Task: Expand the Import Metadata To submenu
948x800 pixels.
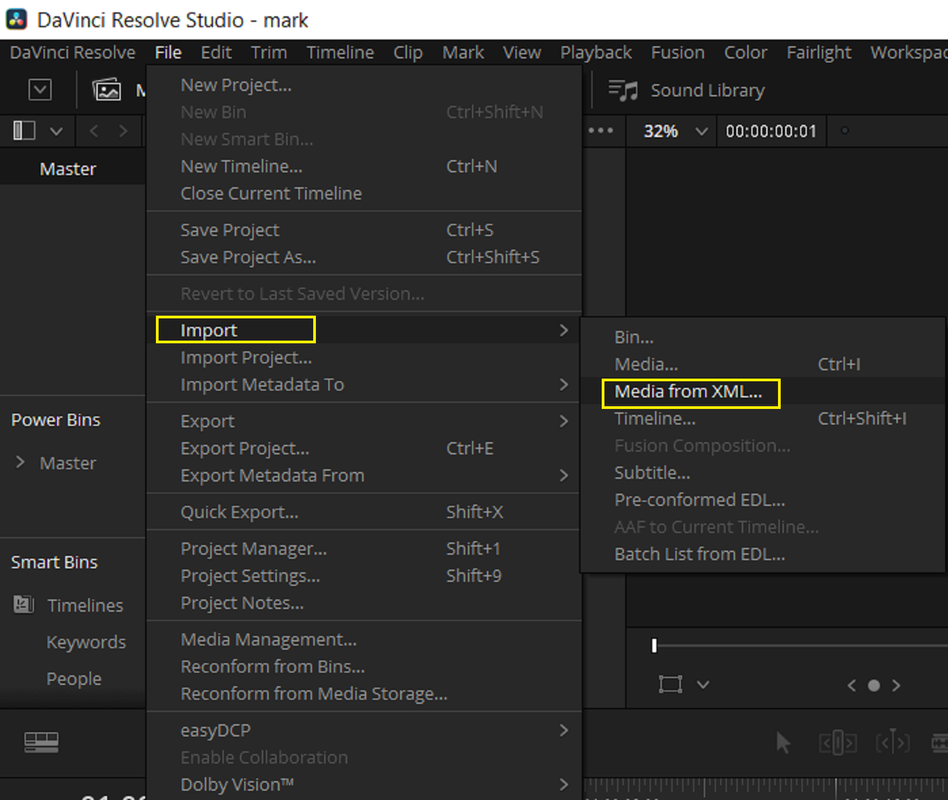Action: 563,385
